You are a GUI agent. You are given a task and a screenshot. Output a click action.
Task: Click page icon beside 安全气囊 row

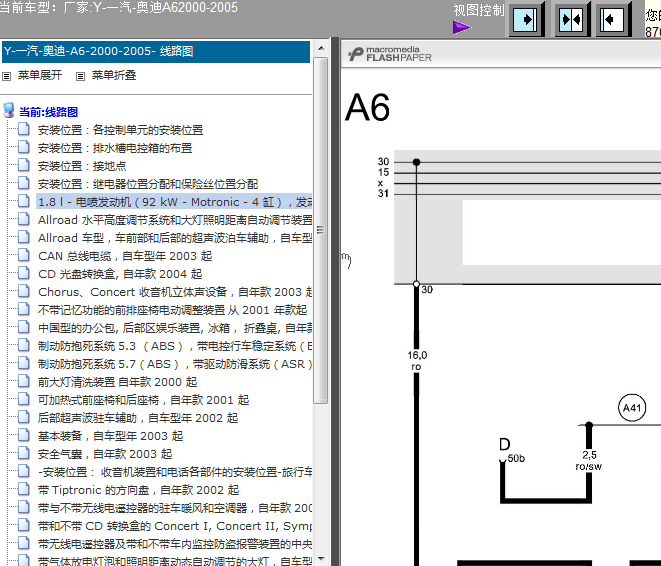24,453
